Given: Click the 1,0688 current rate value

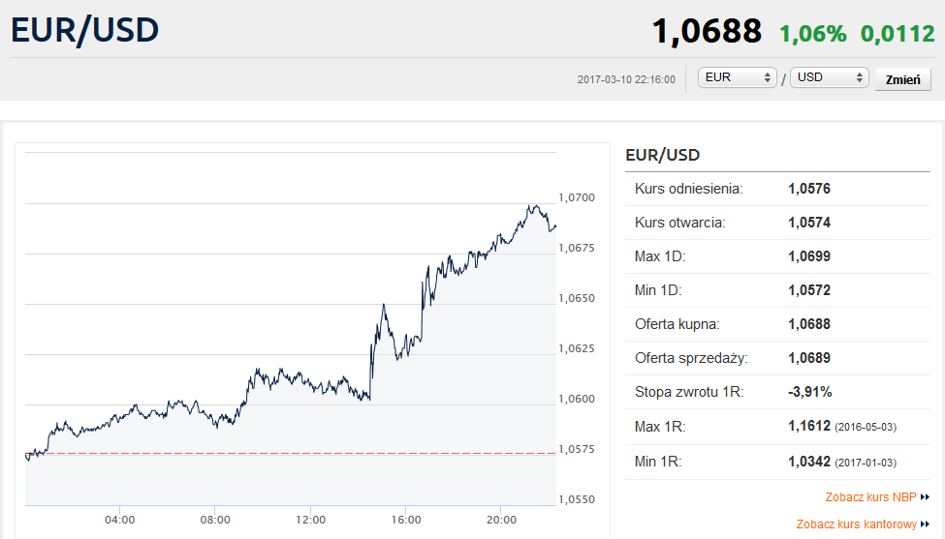Looking at the screenshot, I should [x=706, y=31].
